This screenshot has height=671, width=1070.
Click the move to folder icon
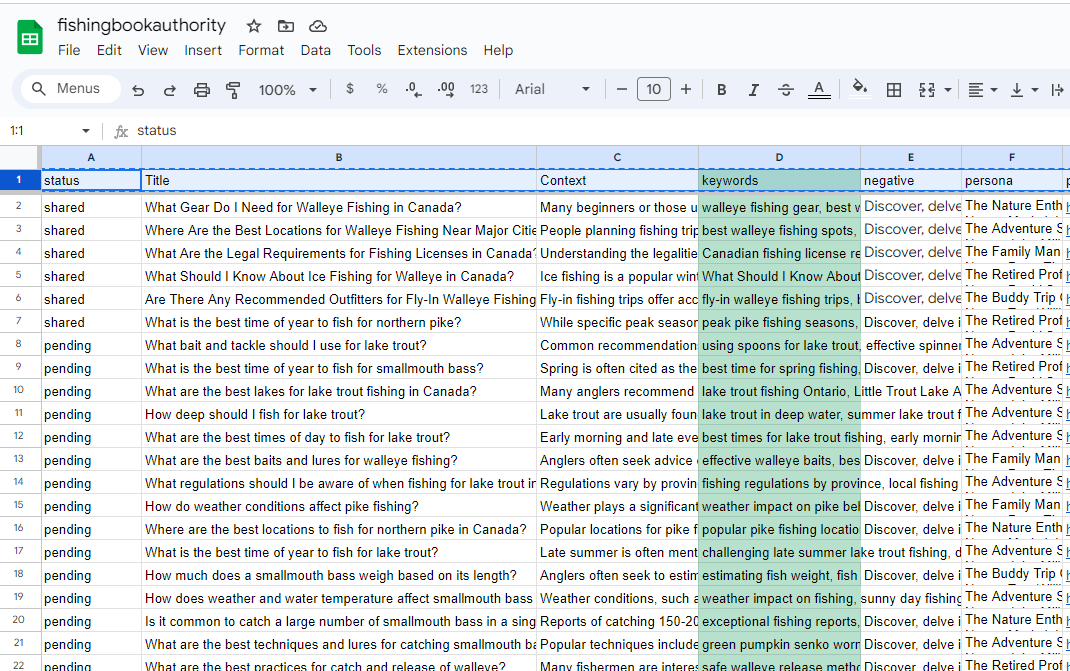(x=286, y=26)
